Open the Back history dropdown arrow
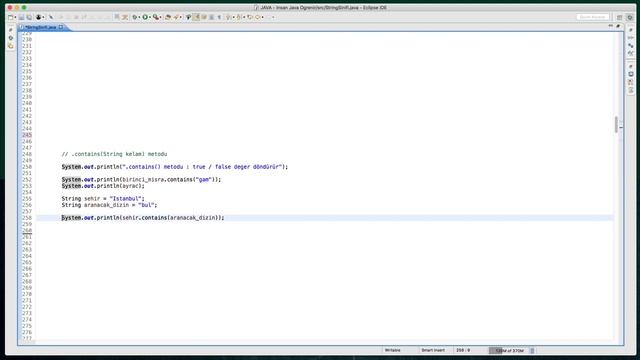This screenshot has width=640, height=360. point(262,17)
